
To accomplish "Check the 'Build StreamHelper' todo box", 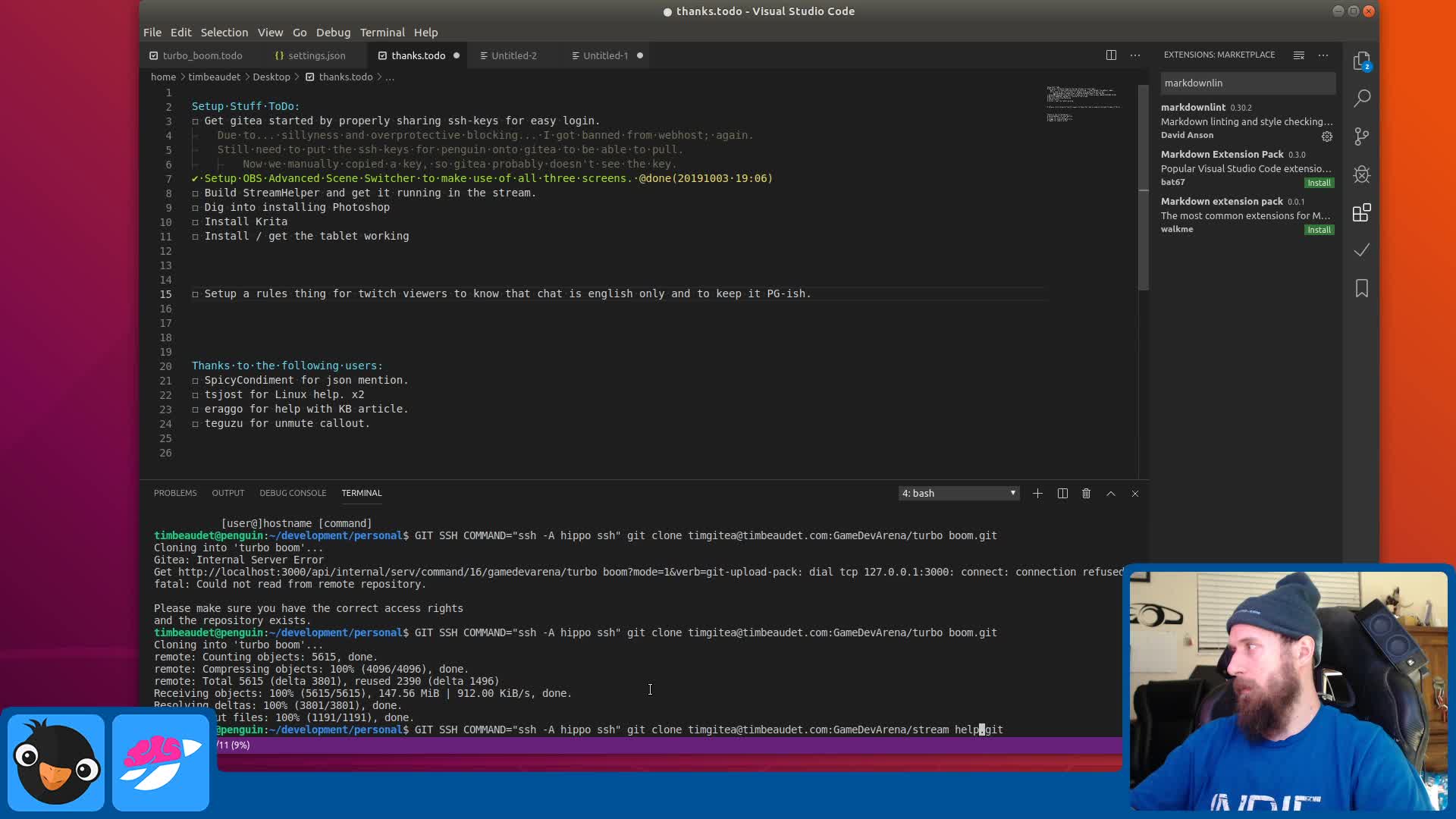I will 195,193.
